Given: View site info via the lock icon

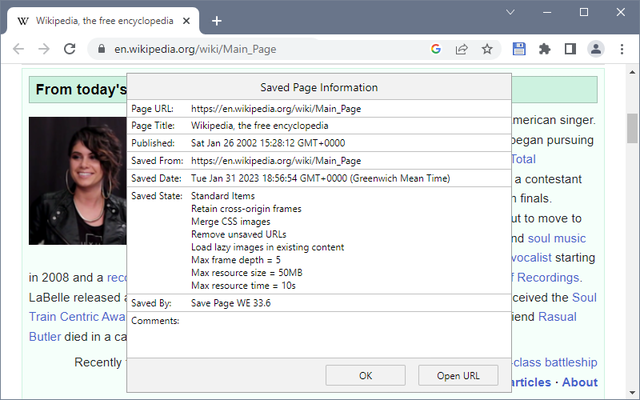Looking at the screenshot, I should (102, 49).
